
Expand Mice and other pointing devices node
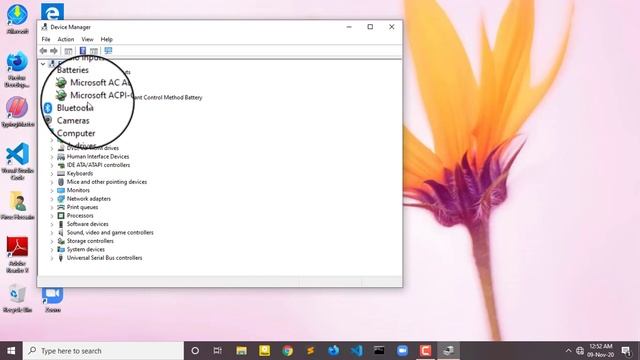[x=52, y=182]
